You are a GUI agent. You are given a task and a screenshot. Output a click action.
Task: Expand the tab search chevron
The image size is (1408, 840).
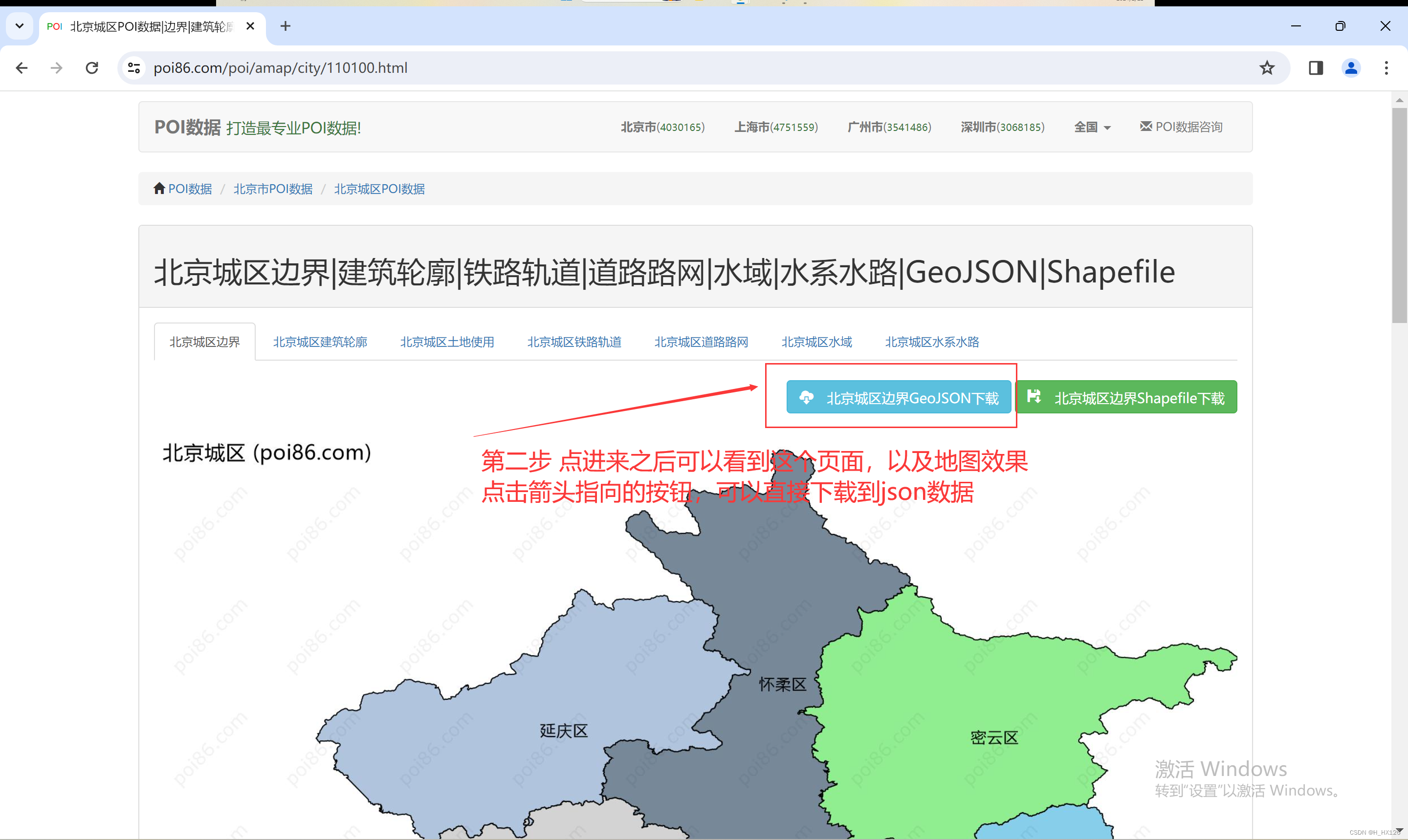19,26
